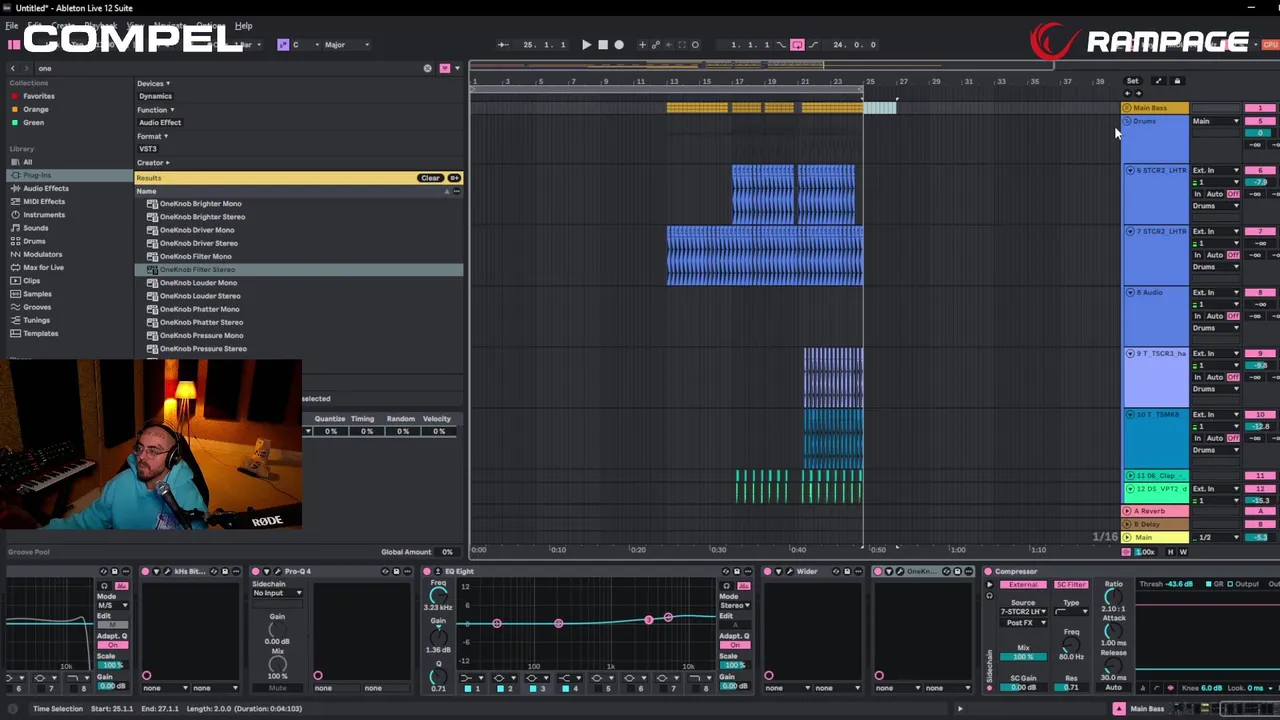The width and height of the screenshot is (1280, 720).
Task: Jump to the next locator arrow
Action: 1138,93
